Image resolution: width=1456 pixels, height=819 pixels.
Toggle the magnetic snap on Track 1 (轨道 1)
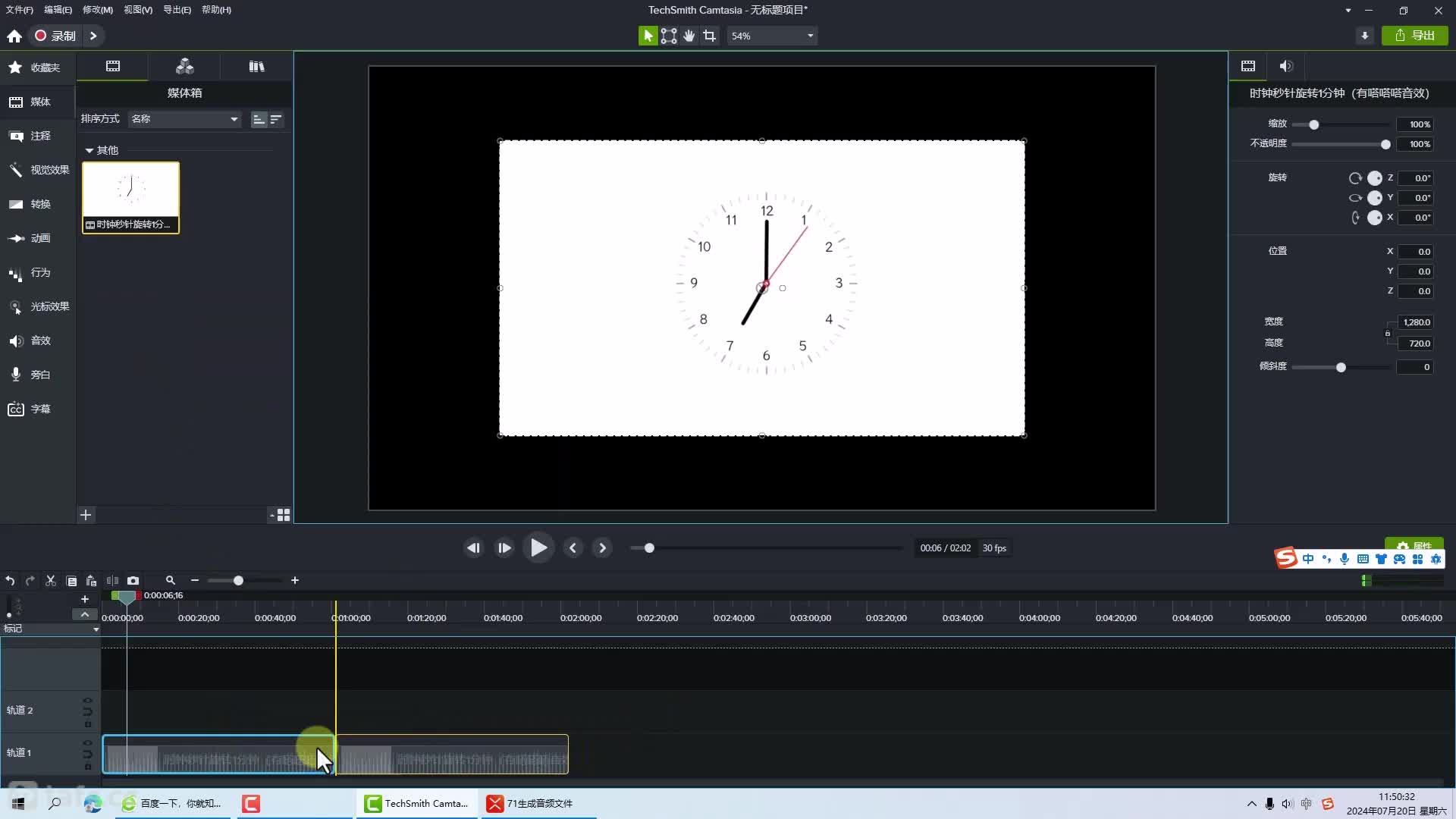[87, 755]
